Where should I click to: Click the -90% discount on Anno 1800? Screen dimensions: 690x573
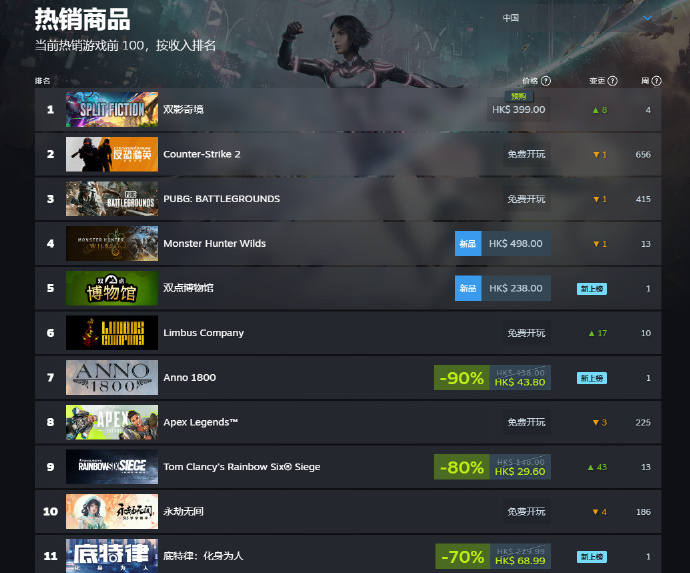(462, 378)
